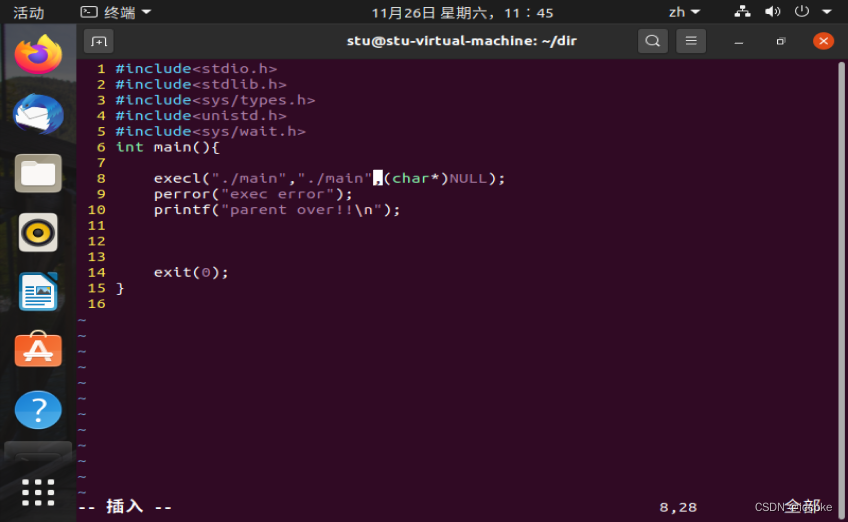The image size is (848, 522).
Task: Click the closing brace on line 15
Action: (x=120, y=288)
